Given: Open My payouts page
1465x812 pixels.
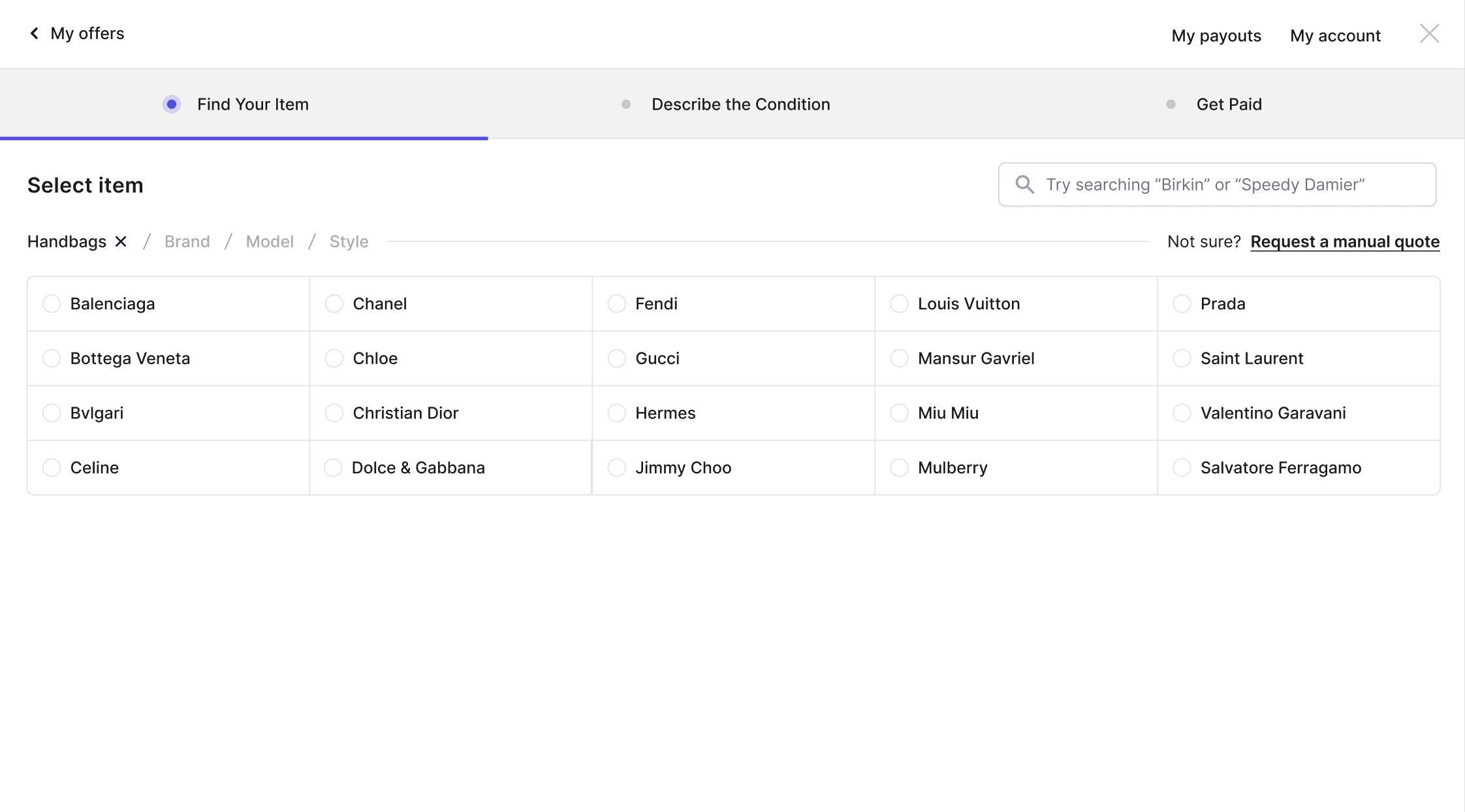Looking at the screenshot, I should pos(1216,35).
